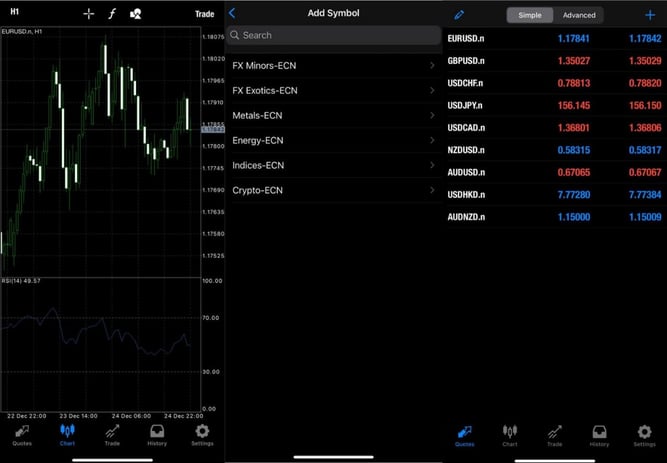Open Settings gear in chart screen
Screen dimensions: 667x463
click(202, 435)
